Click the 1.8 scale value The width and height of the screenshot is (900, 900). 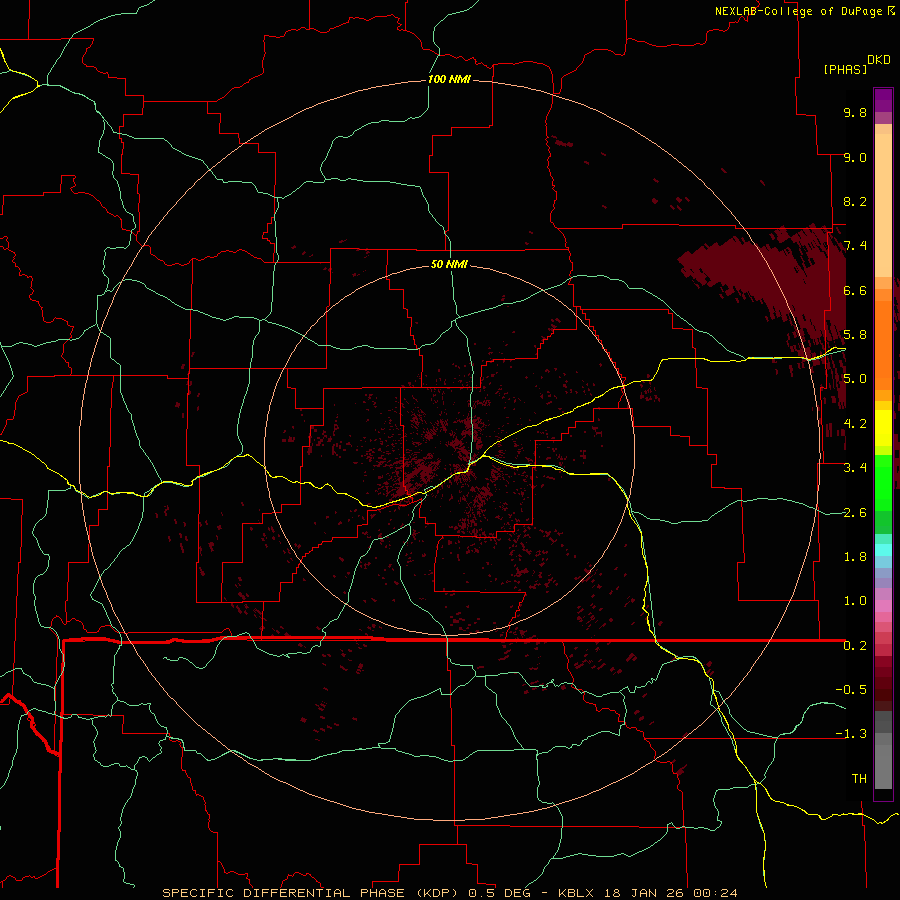pyautogui.click(x=855, y=557)
